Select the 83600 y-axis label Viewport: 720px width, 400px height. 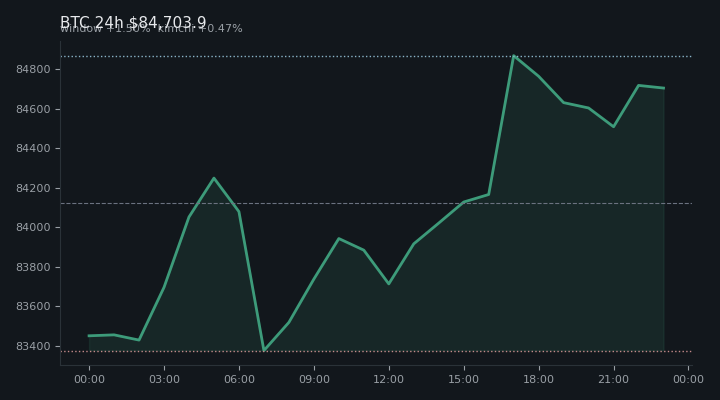[x=33, y=307]
